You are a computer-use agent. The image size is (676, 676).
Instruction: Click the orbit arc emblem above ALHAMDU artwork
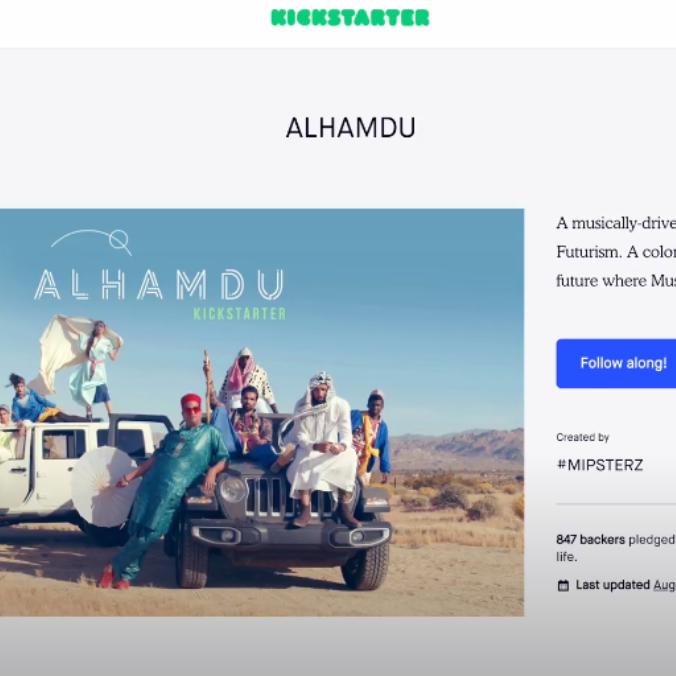point(91,242)
